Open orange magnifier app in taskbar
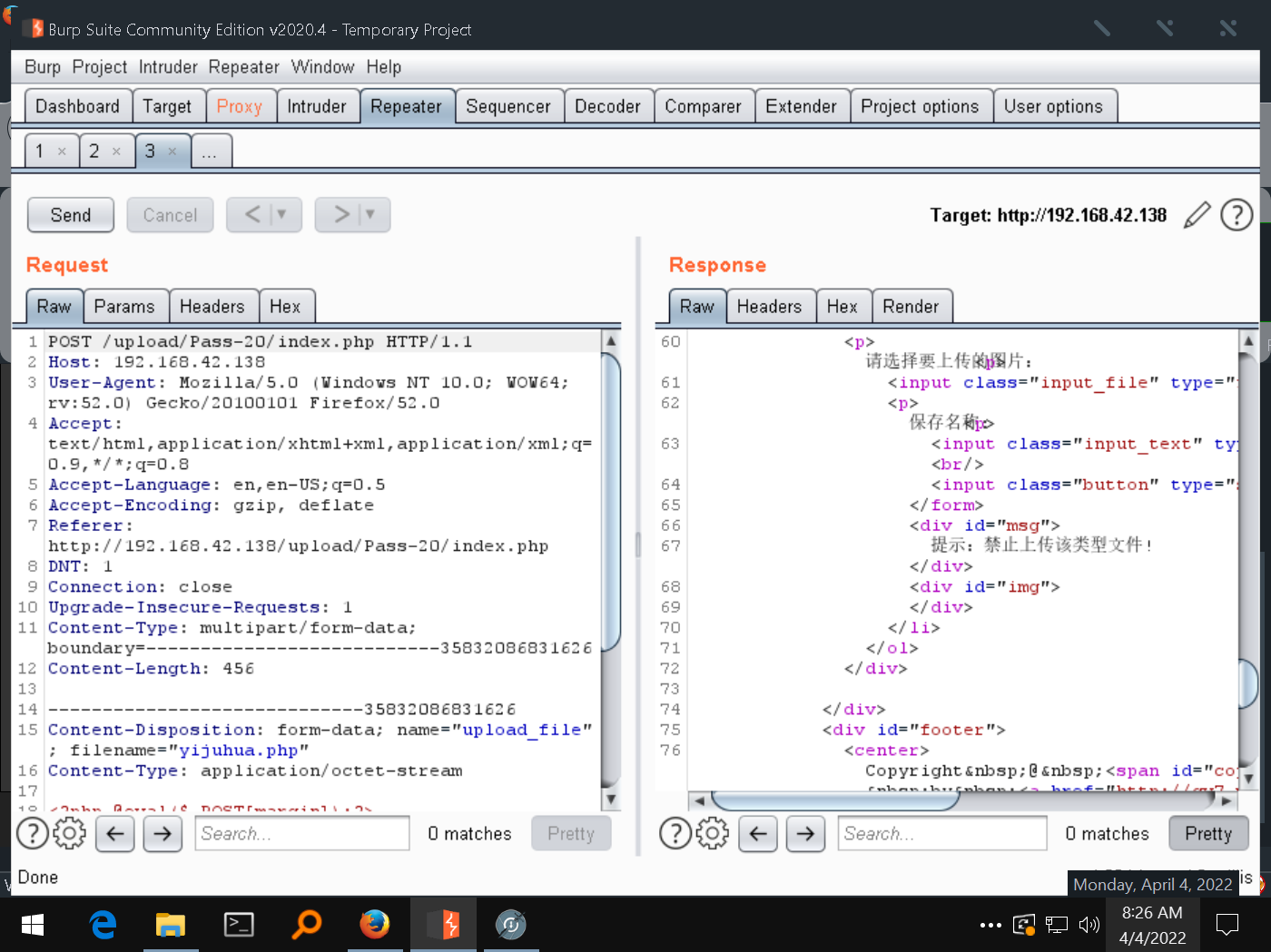Image resolution: width=1271 pixels, height=952 pixels. pyautogui.click(x=307, y=925)
